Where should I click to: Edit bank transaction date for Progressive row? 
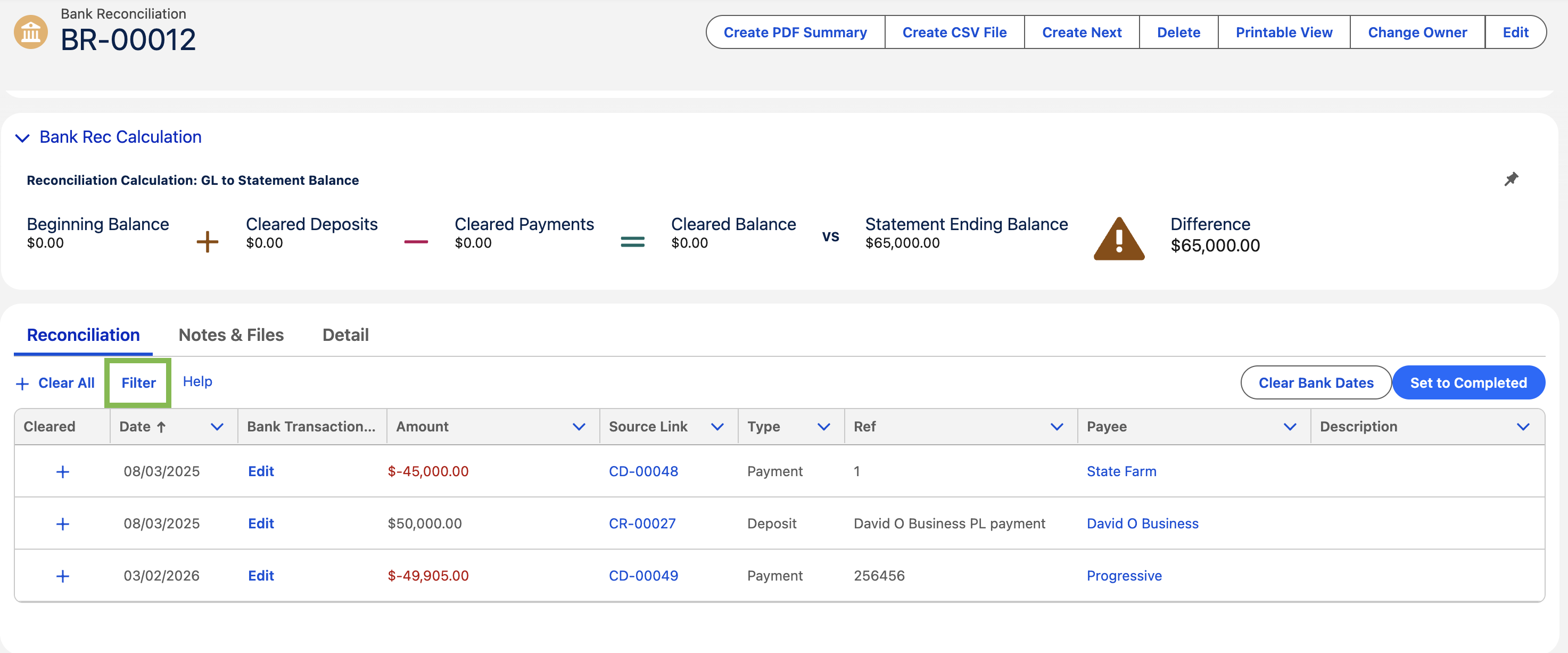(x=260, y=576)
